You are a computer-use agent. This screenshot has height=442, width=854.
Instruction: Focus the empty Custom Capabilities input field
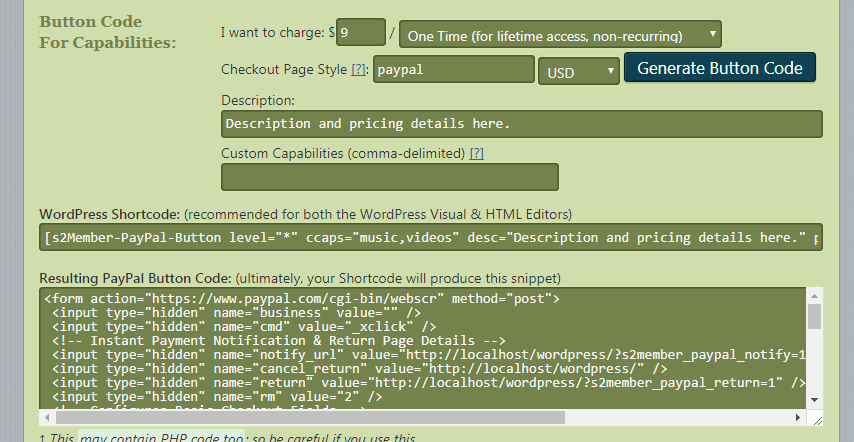(x=389, y=177)
